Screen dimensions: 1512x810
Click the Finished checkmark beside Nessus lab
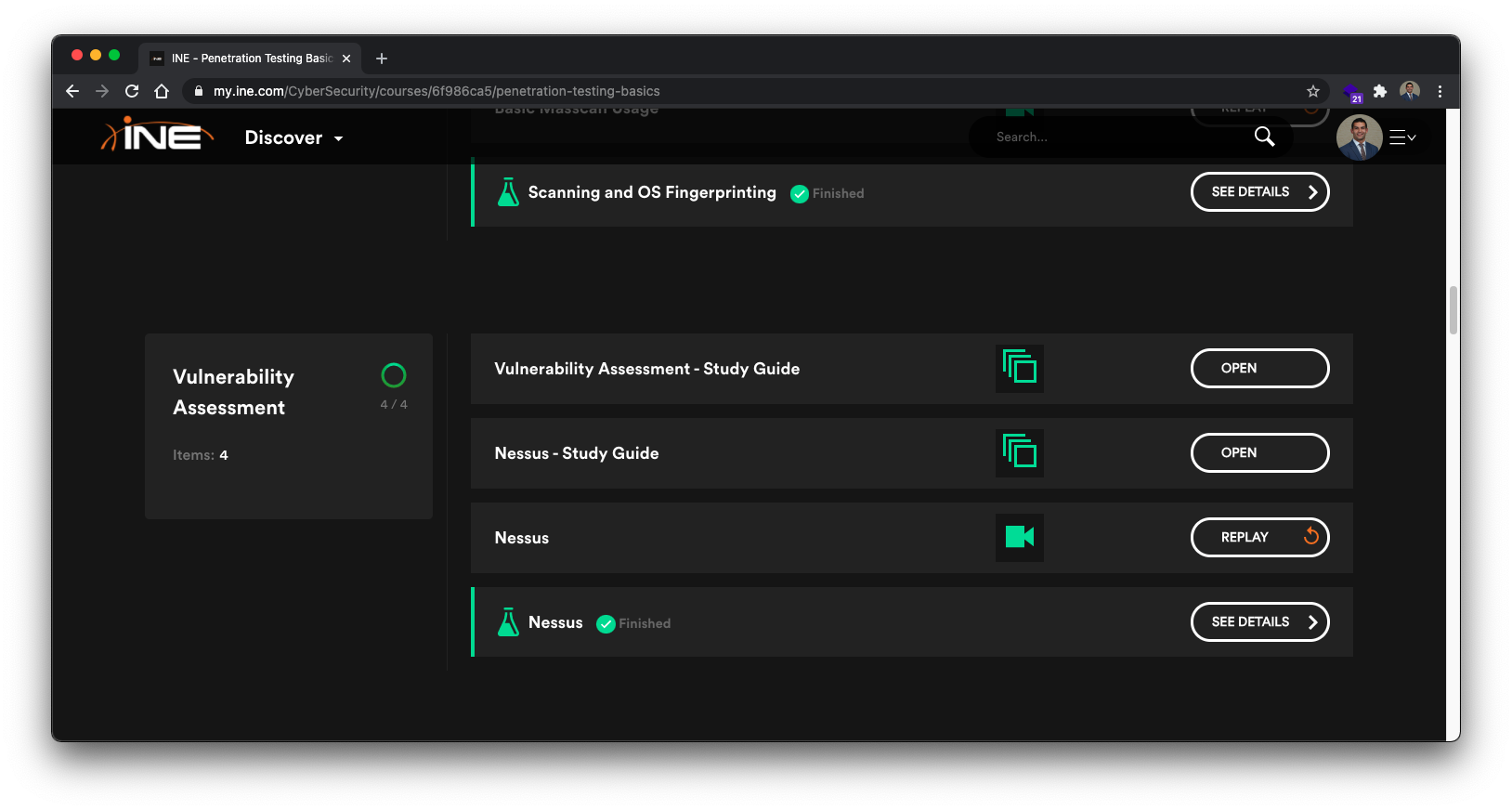point(606,623)
